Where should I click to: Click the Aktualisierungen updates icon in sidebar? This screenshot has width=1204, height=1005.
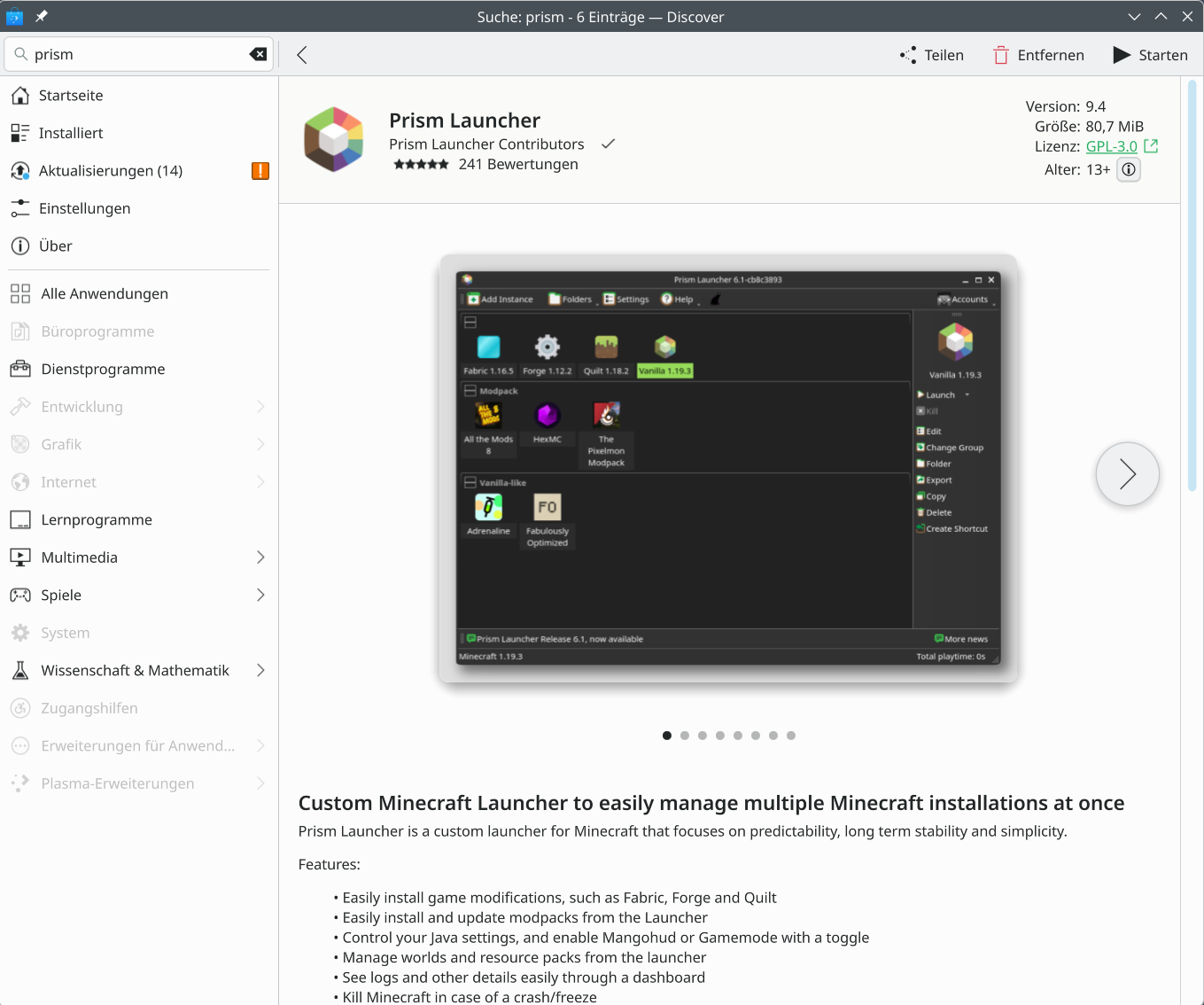pyautogui.click(x=20, y=170)
